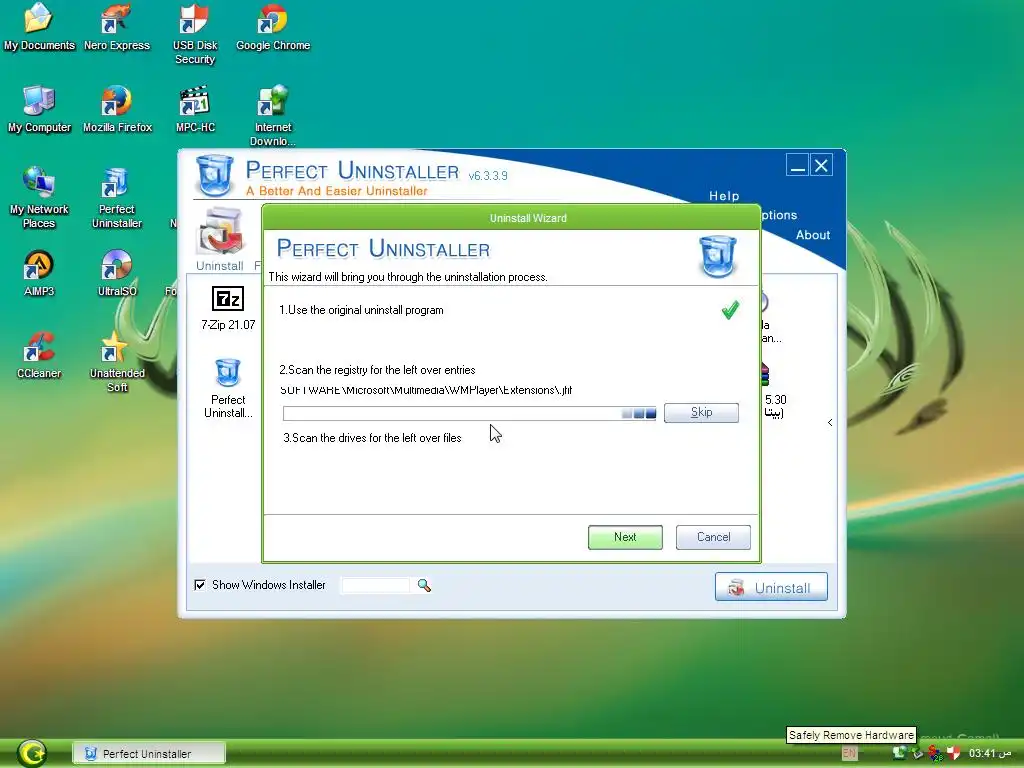The height and width of the screenshot is (768, 1024).
Task: Click the taskbar clock showing 03:41
Action: click(x=990, y=753)
